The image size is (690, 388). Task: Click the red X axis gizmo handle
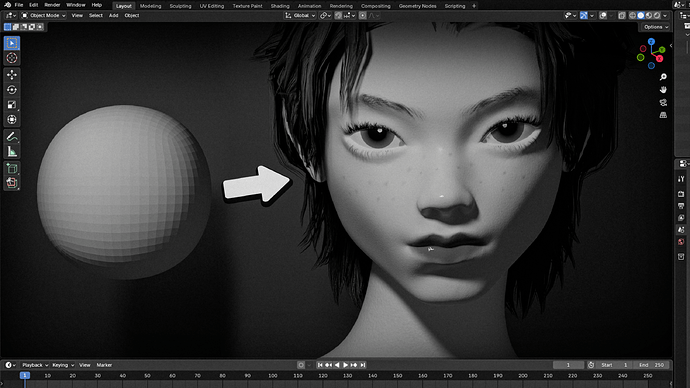[660, 59]
